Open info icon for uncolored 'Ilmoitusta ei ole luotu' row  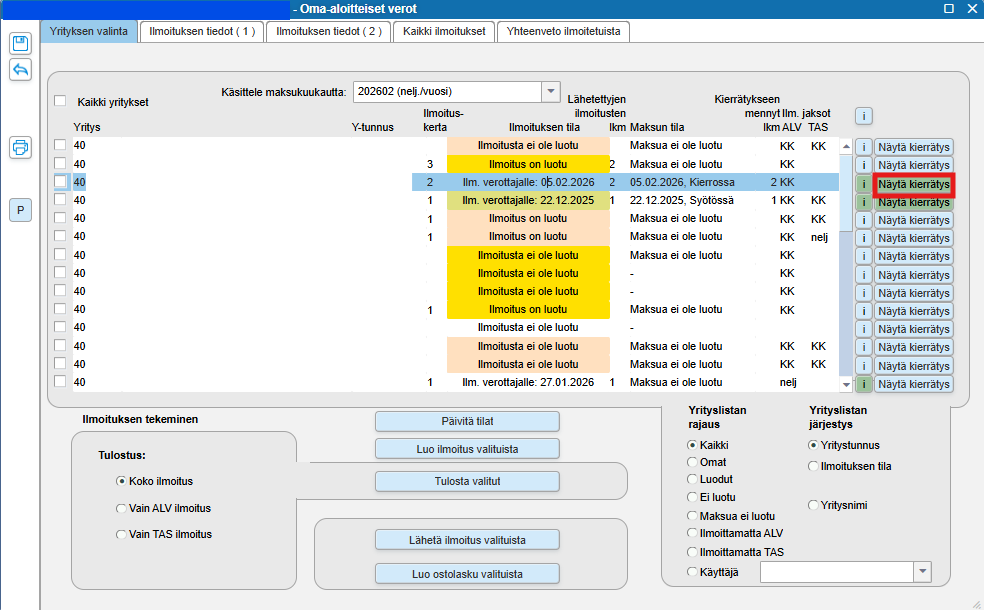[864, 329]
